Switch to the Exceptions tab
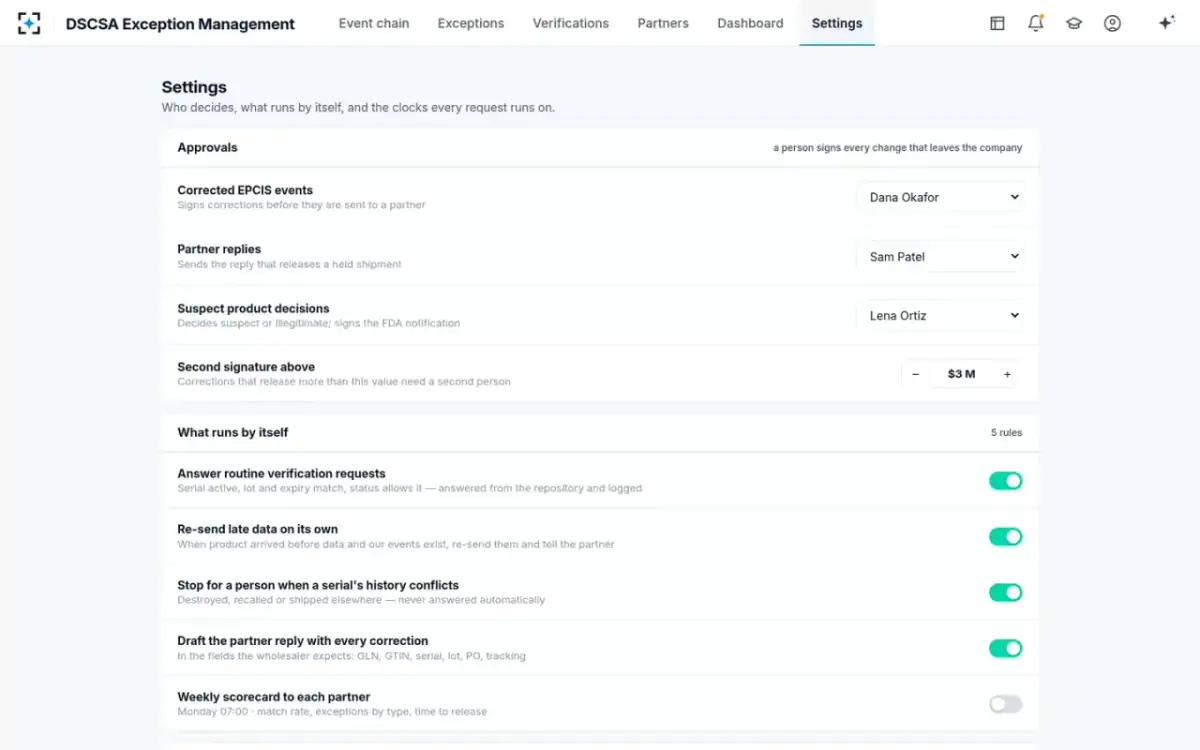The width and height of the screenshot is (1200, 750). pos(471,23)
